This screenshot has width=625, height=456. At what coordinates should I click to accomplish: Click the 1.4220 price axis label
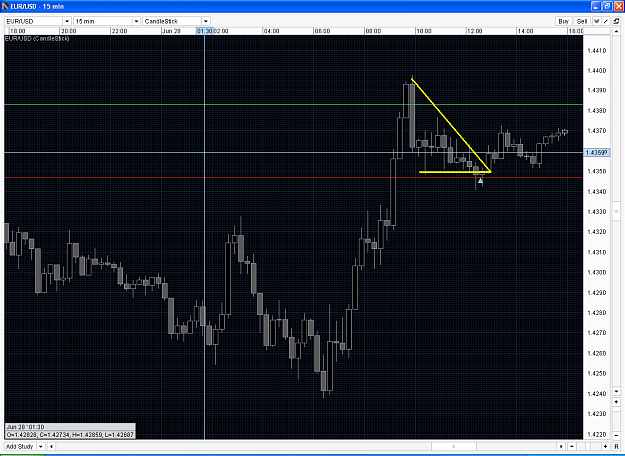pyautogui.click(x=597, y=434)
